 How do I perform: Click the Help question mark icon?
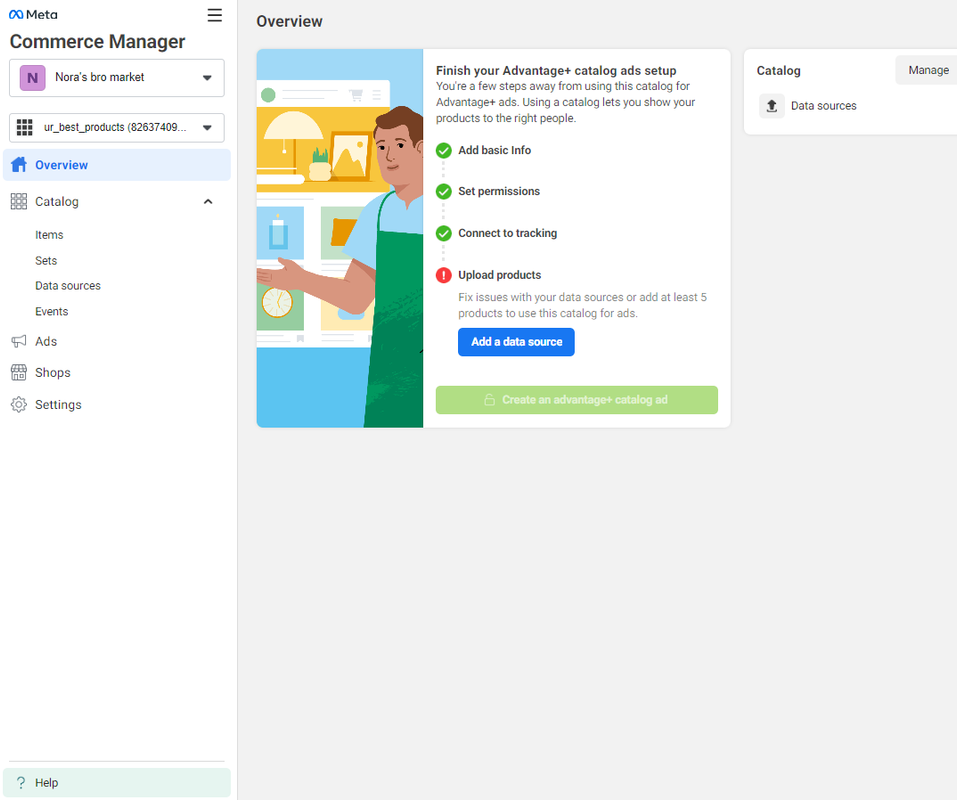21,782
